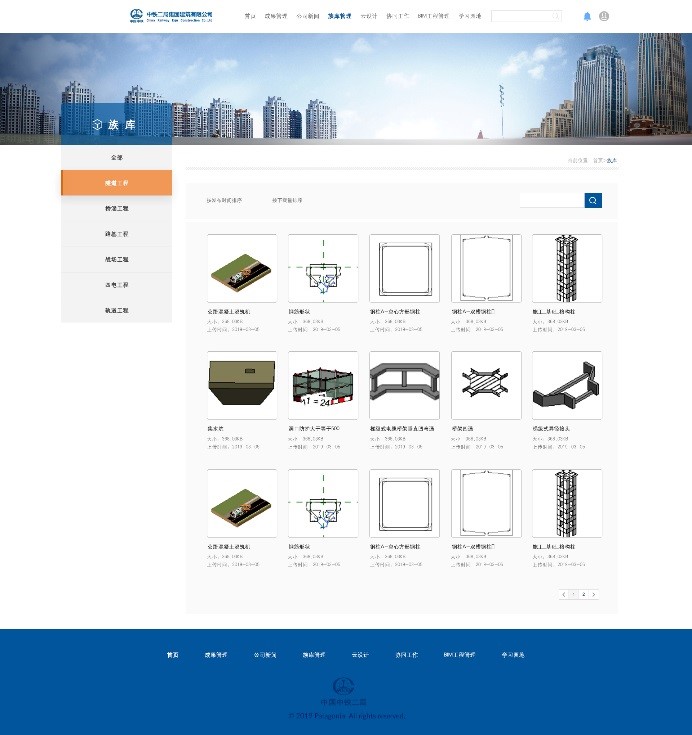
Task: Open the olive-green box tank thumbnail
Action: point(242,385)
